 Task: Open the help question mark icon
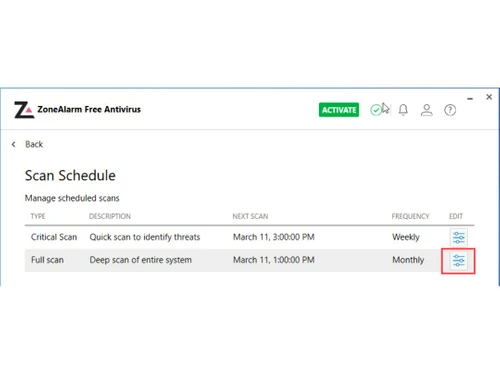[450, 110]
